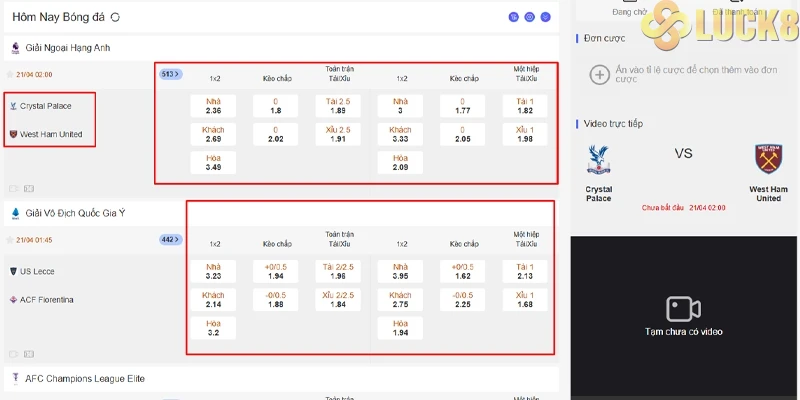Choose first-half Xỉu 1 at 1.68
This screenshot has height=400, width=800.
[x=525, y=299]
